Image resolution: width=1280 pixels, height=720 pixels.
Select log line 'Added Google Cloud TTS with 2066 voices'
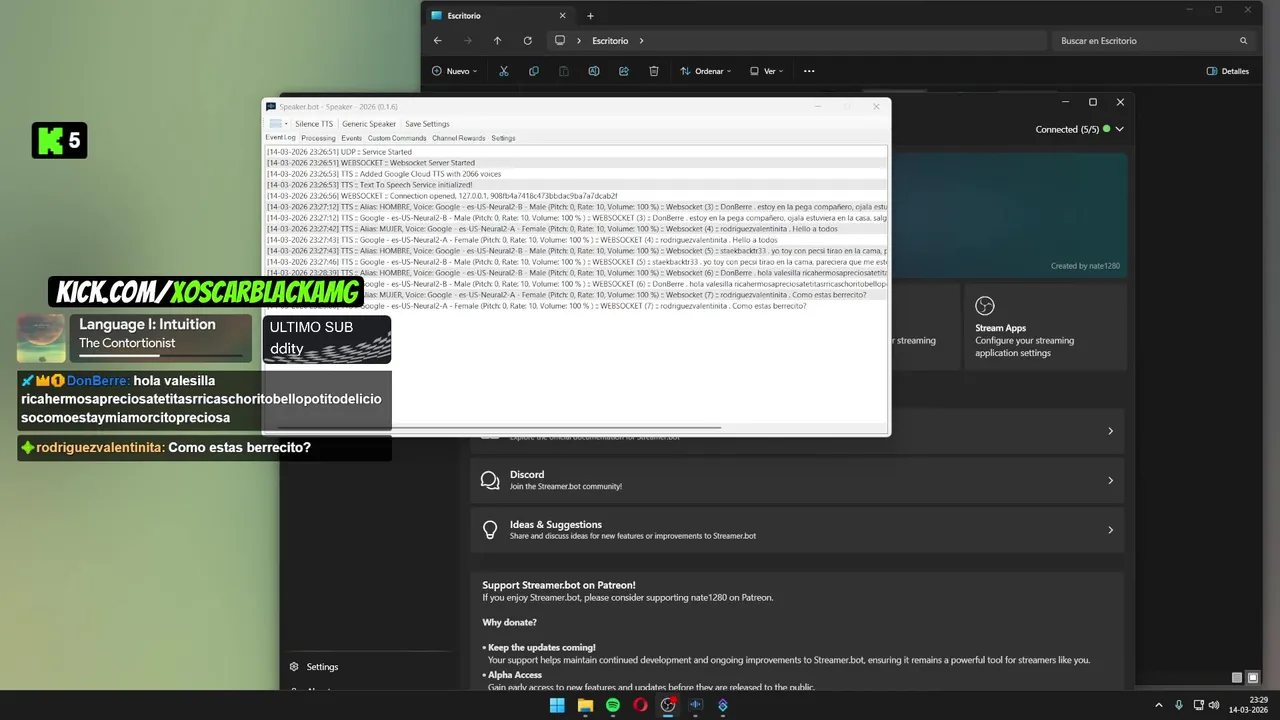576,174
